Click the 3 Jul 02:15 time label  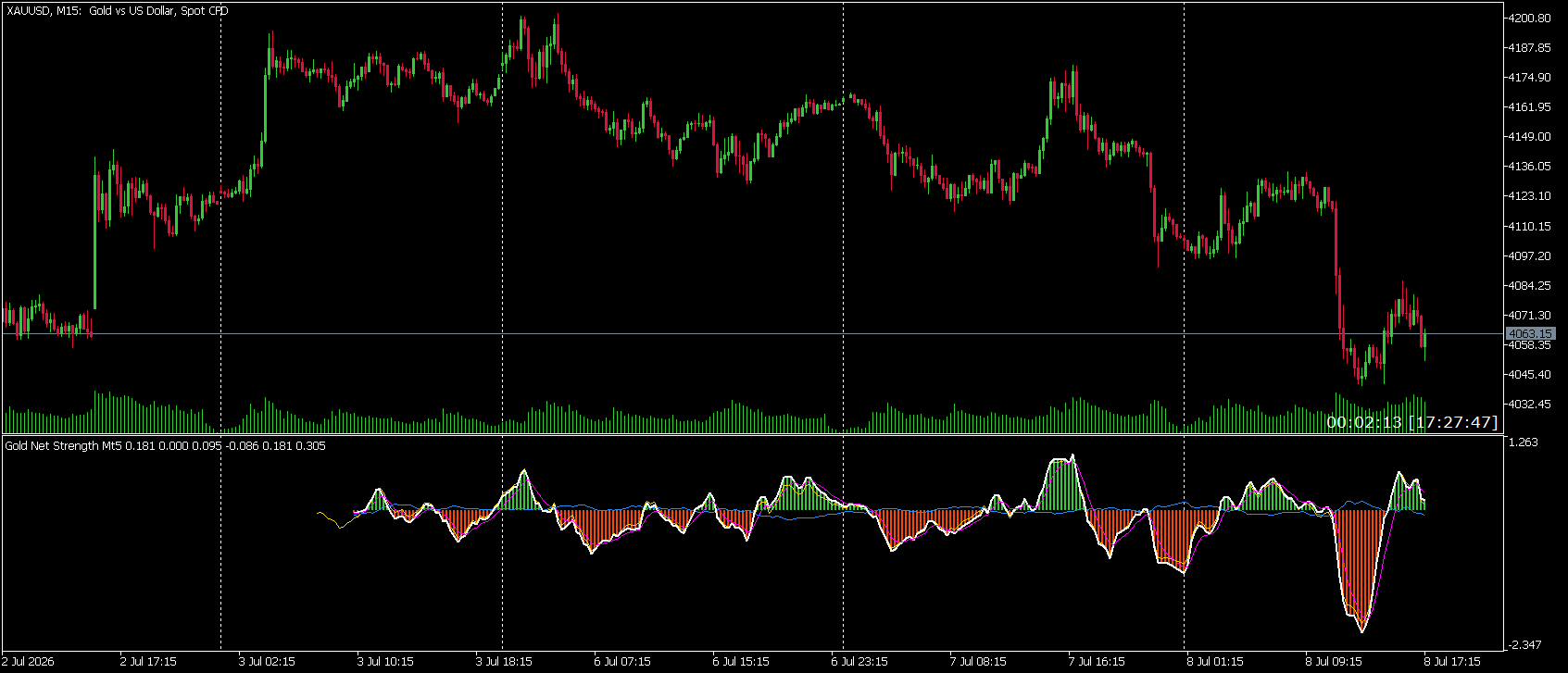267,662
